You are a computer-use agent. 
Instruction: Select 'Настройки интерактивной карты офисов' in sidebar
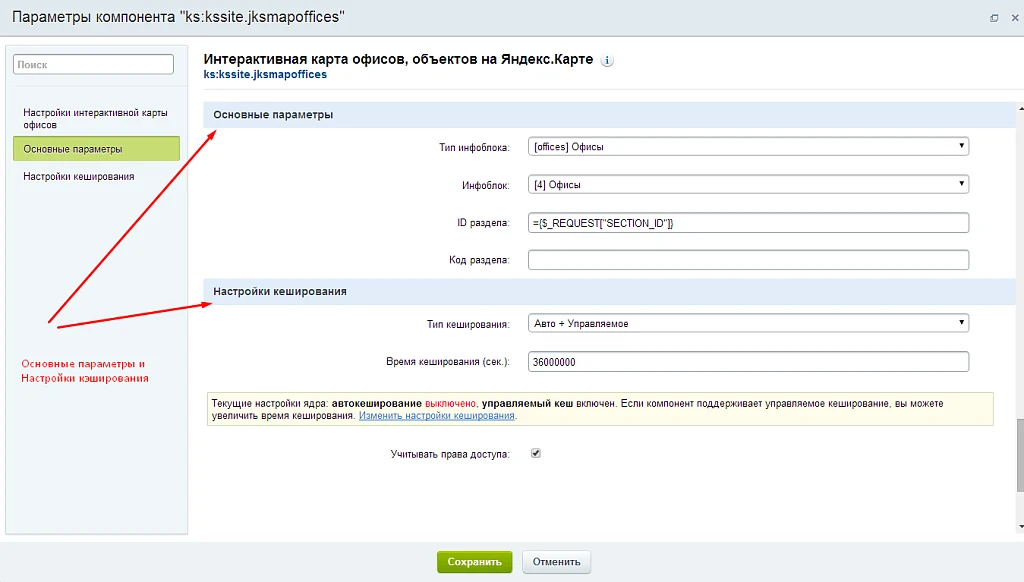[96, 119]
